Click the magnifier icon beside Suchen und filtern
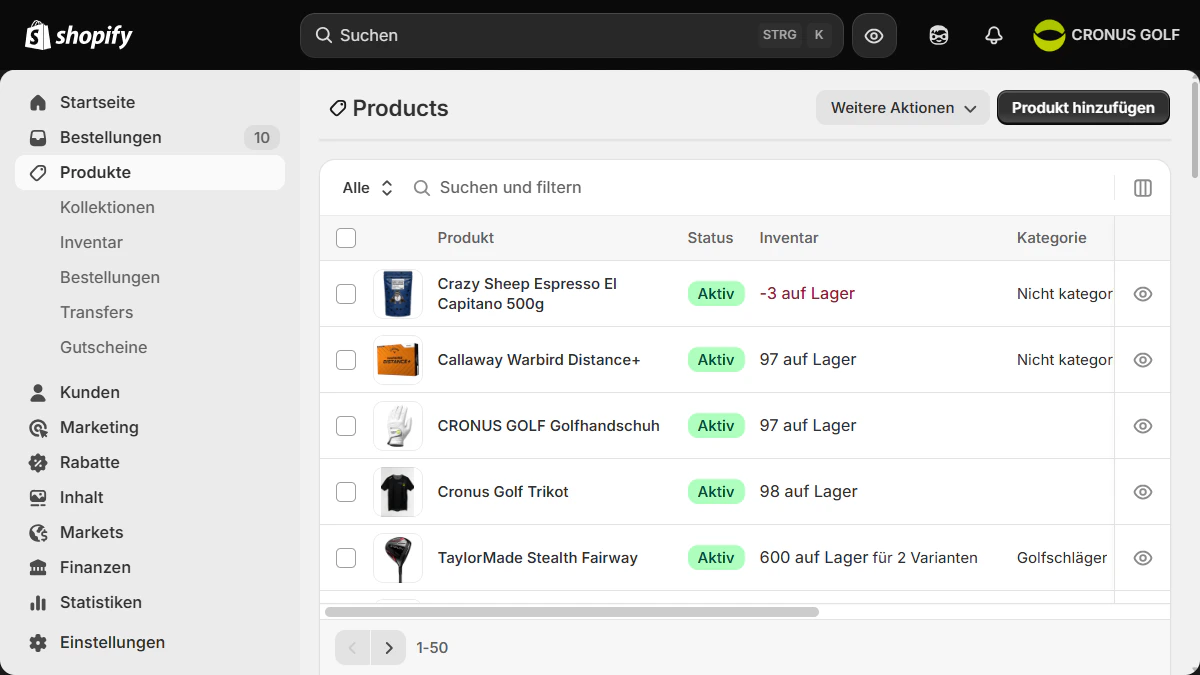 (x=422, y=188)
